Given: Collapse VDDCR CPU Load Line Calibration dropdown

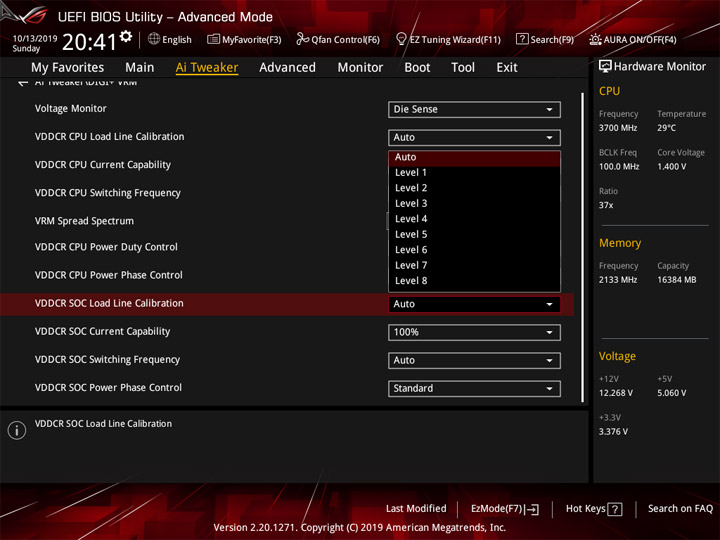Looking at the screenshot, I should (474, 137).
